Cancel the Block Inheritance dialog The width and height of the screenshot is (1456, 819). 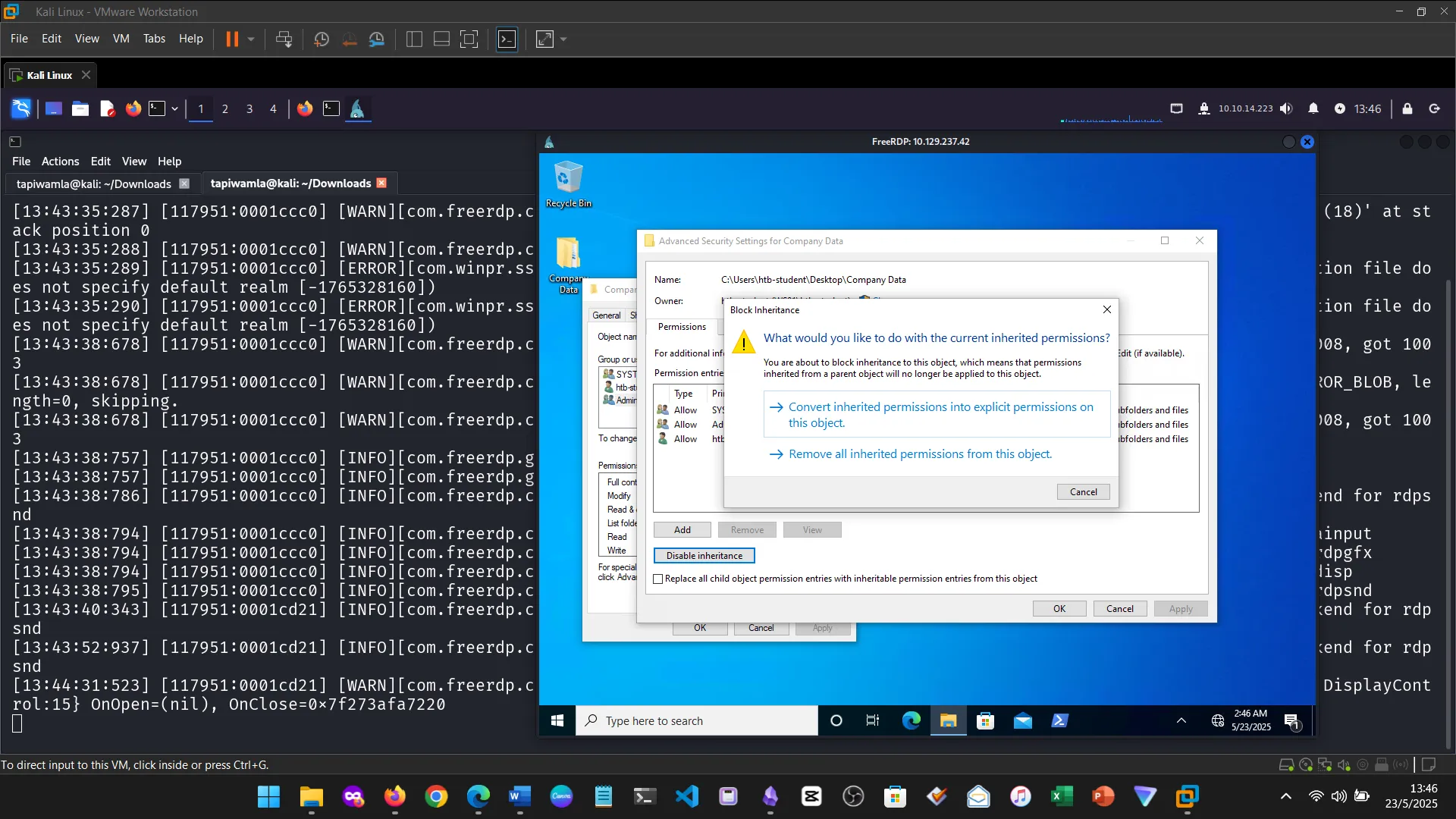point(1083,491)
